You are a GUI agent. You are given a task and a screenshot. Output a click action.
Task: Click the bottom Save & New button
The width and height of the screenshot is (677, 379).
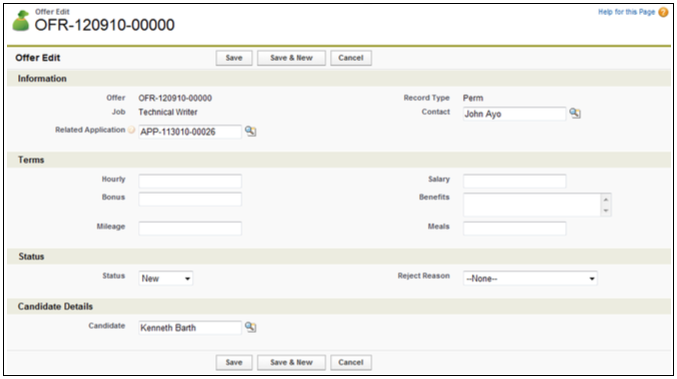(x=291, y=363)
